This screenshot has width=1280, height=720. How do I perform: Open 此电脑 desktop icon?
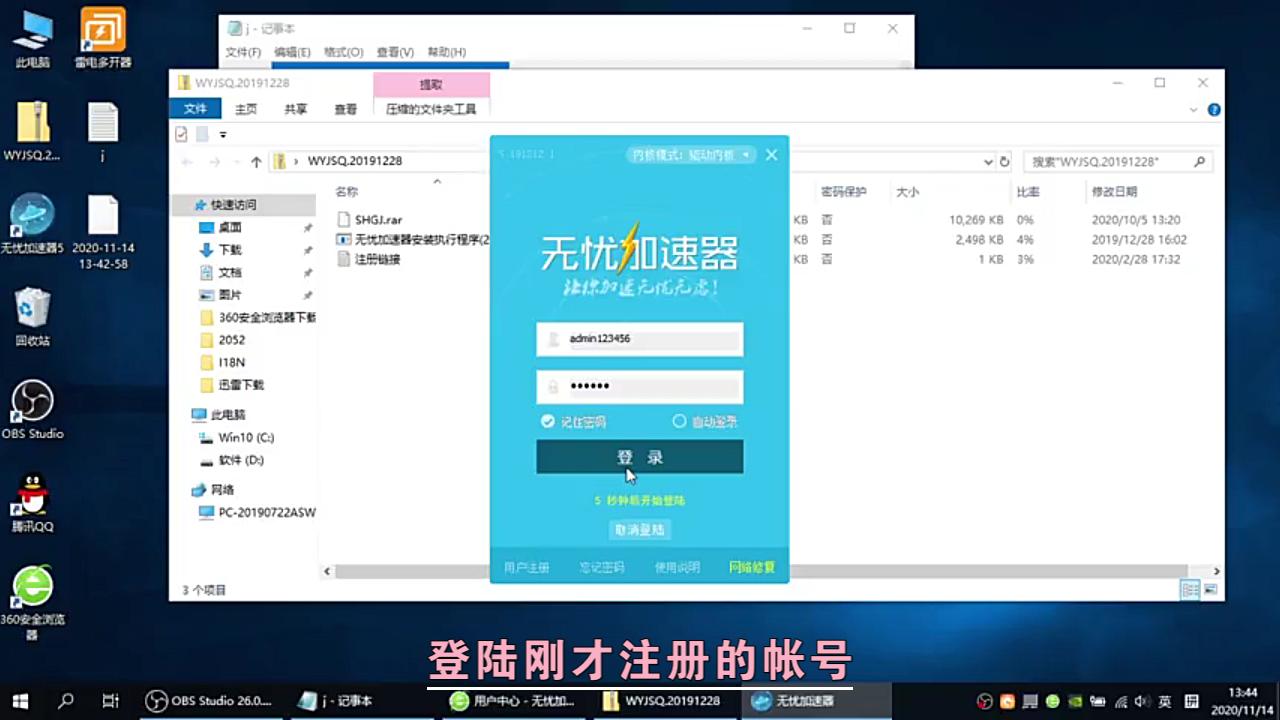[x=32, y=40]
